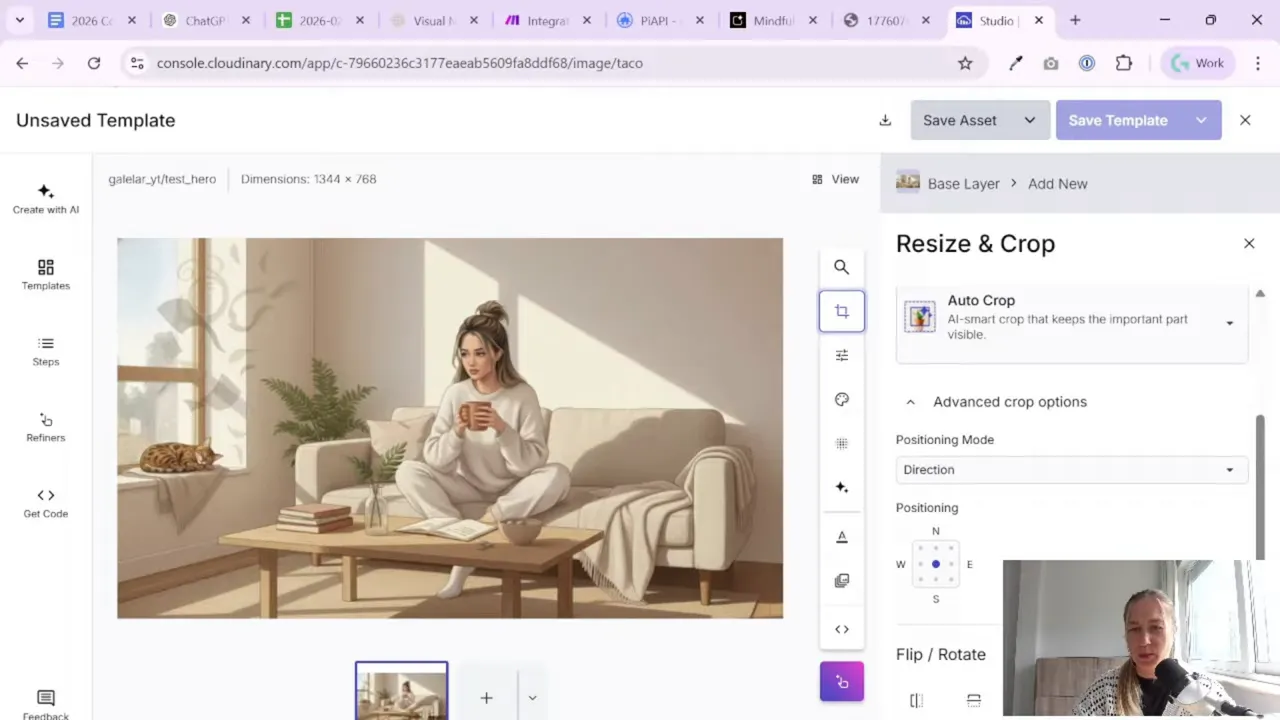The width and height of the screenshot is (1280, 720).
Task: Open Save Asset dropdown arrow
Action: click(x=1030, y=120)
